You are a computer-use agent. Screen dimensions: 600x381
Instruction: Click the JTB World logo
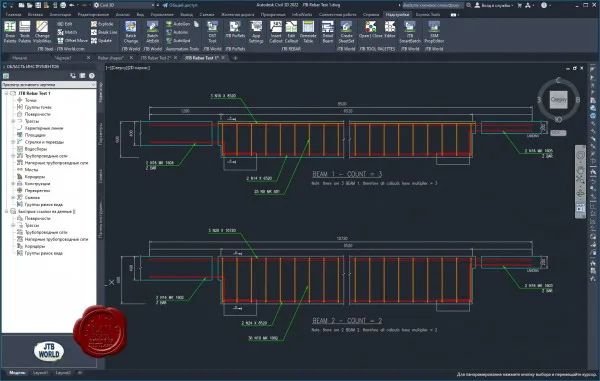(x=49, y=351)
